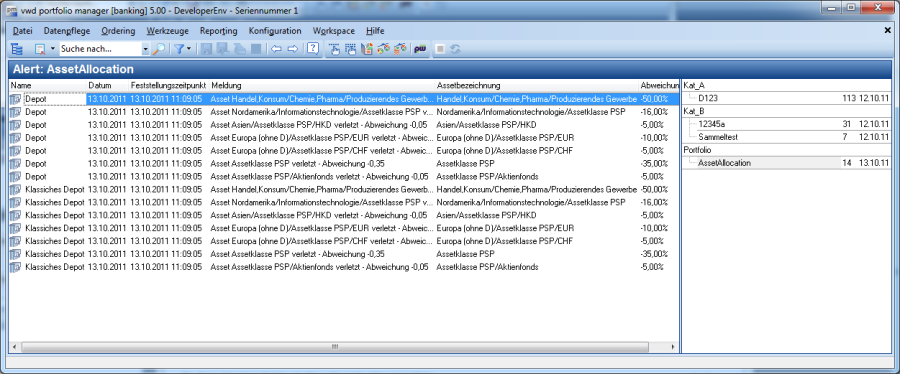Click the alert icon of the selected Depot row
The width and height of the screenshot is (900, 374).
[x=16, y=99]
